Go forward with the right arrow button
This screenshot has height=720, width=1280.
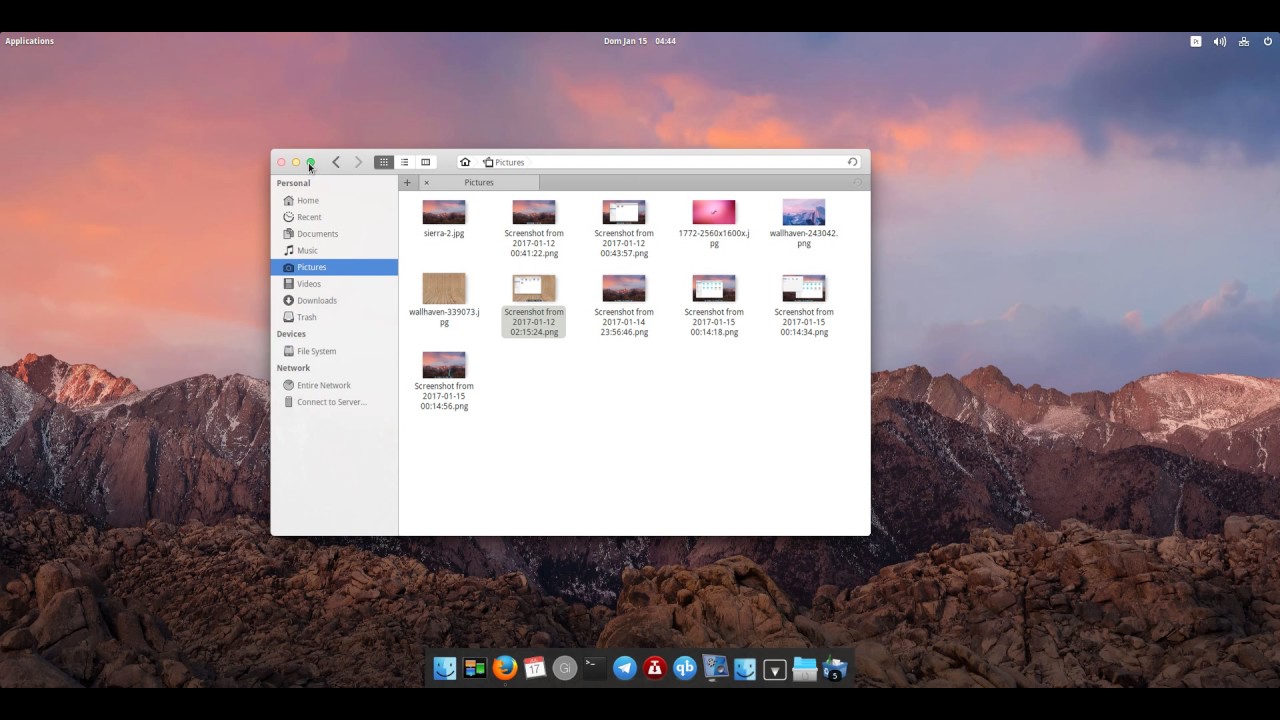(358, 162)
